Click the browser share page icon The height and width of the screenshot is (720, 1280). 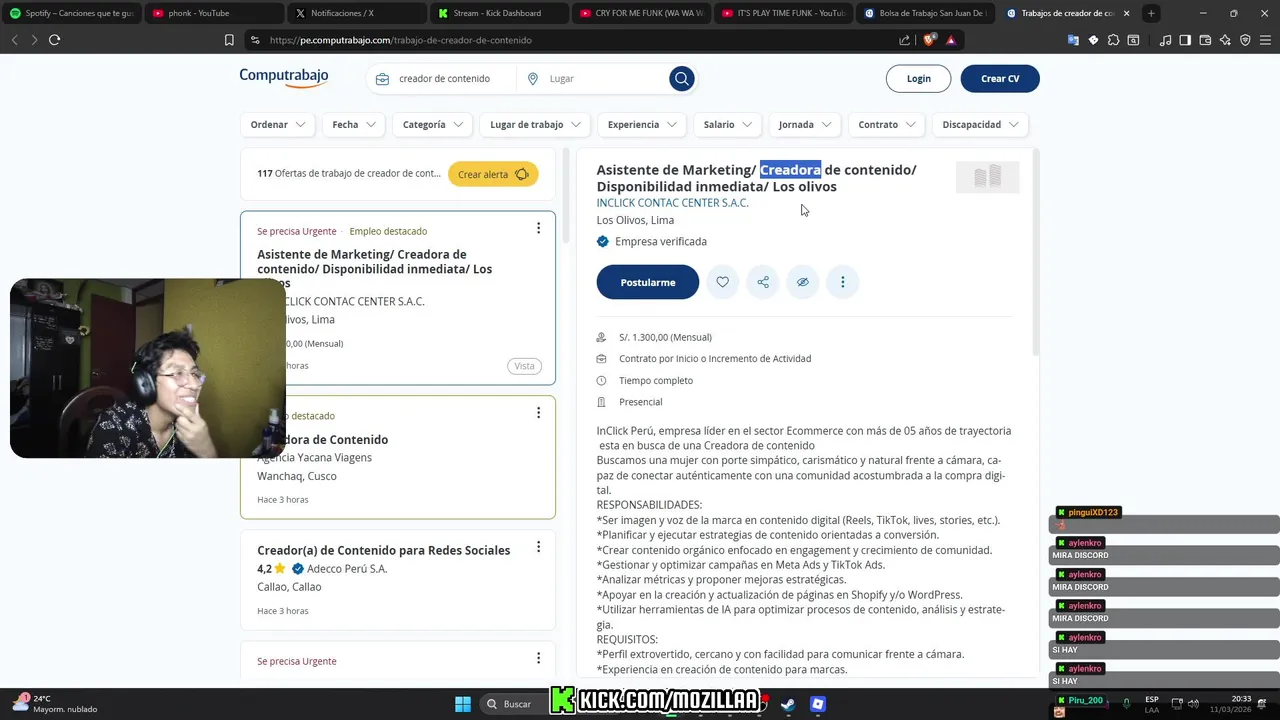(x=905, y=40)
